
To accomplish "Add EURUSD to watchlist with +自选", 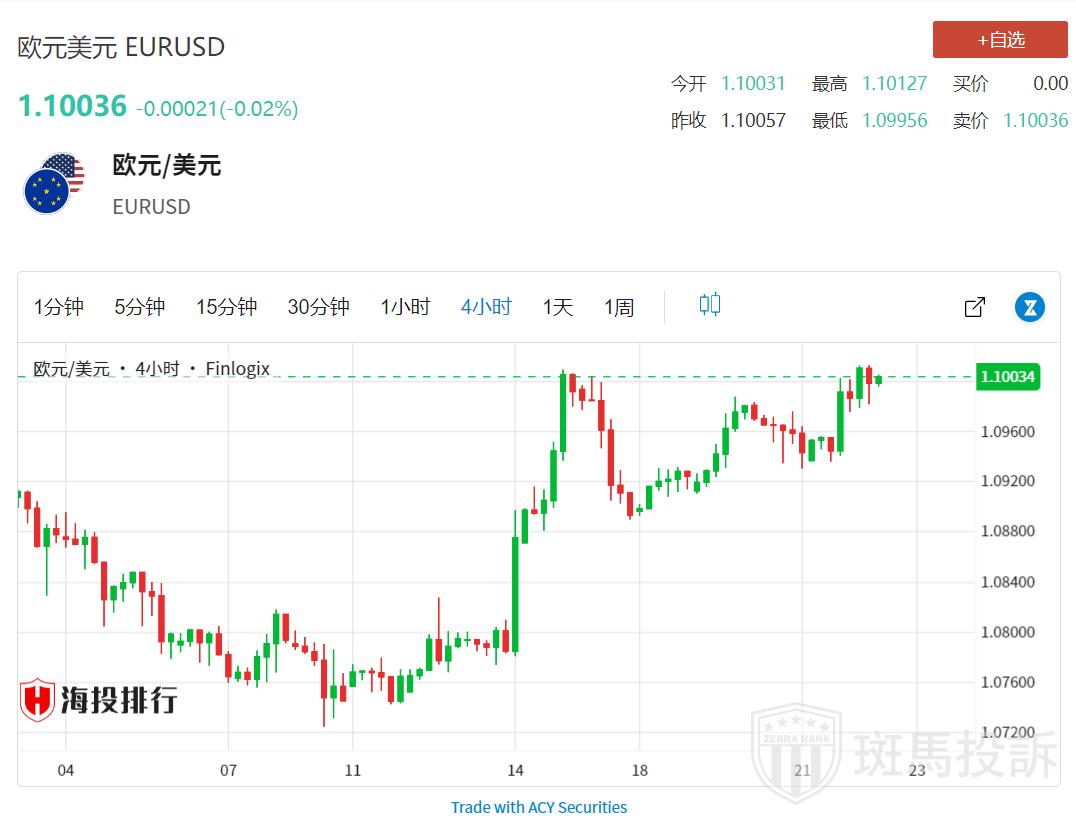I will coord(1000,40).
